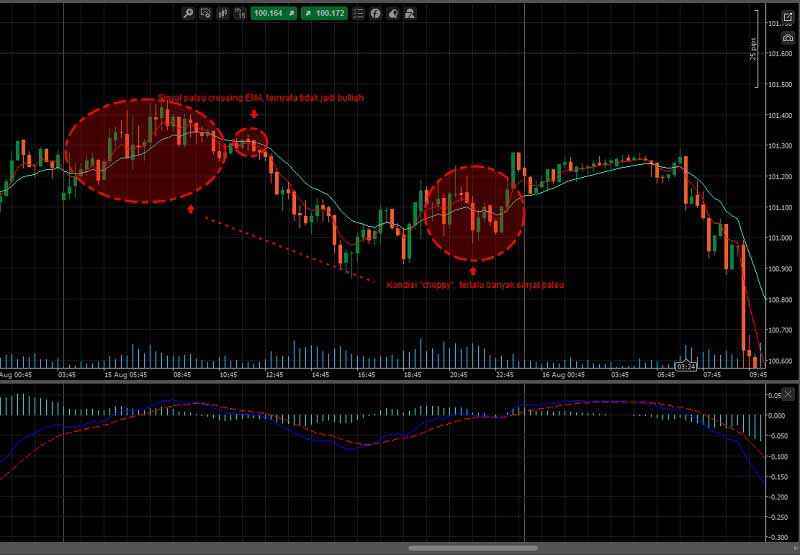
Task: Click the middle round icon in toolbar
Action: (393, 13)
